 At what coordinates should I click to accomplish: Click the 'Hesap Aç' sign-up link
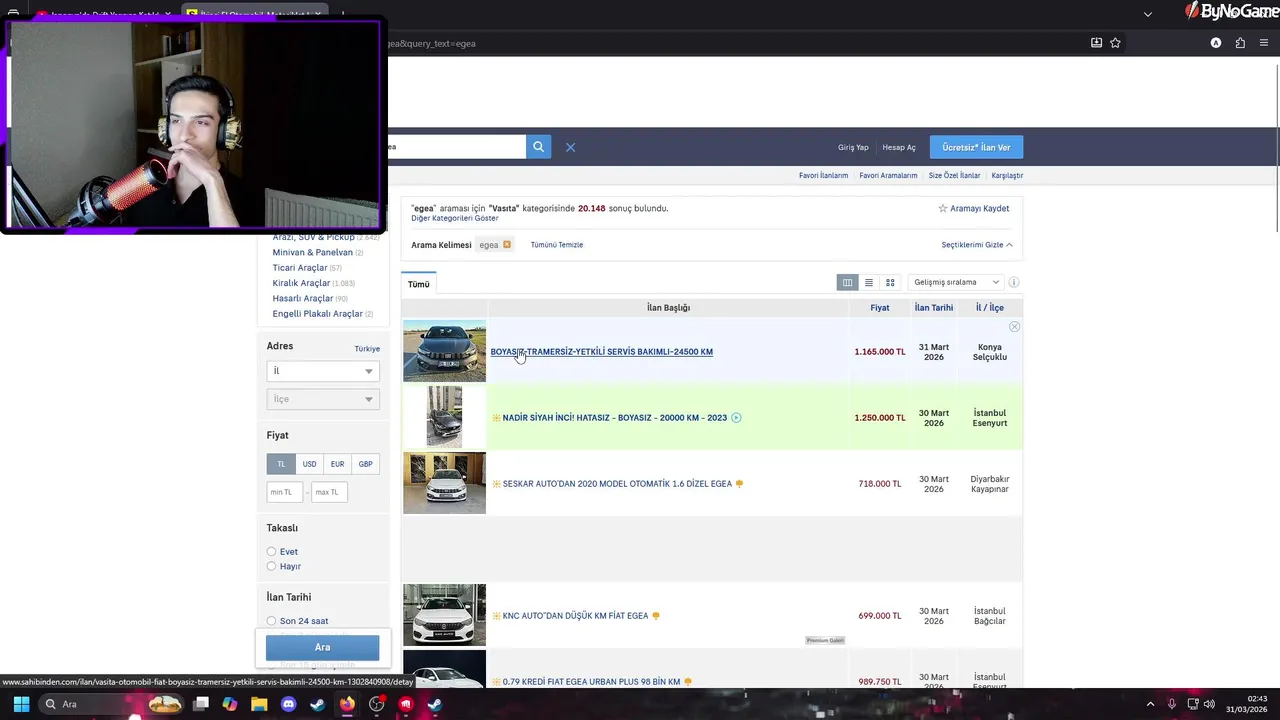[x=899, y=147]
